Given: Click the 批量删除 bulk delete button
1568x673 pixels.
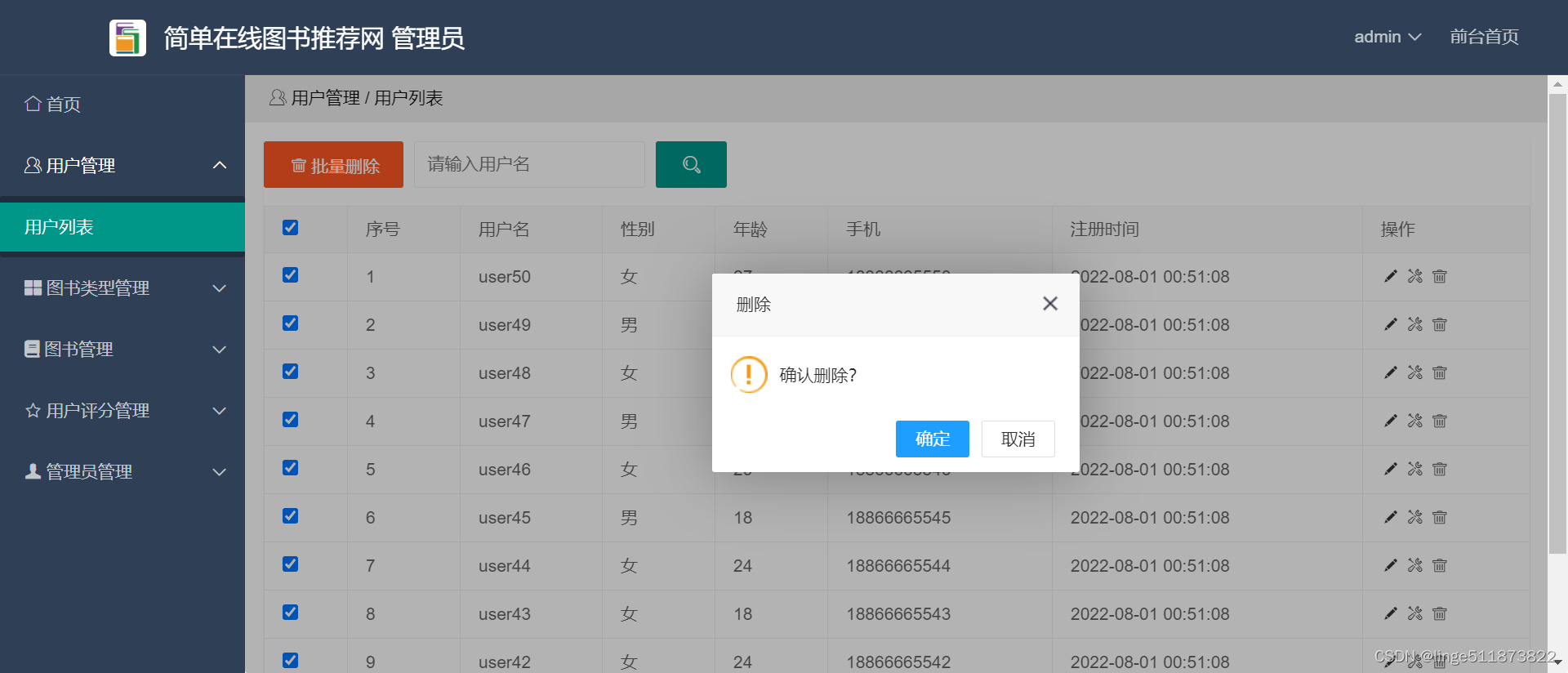Looking at the screenshot, I should tap(333, 164).
